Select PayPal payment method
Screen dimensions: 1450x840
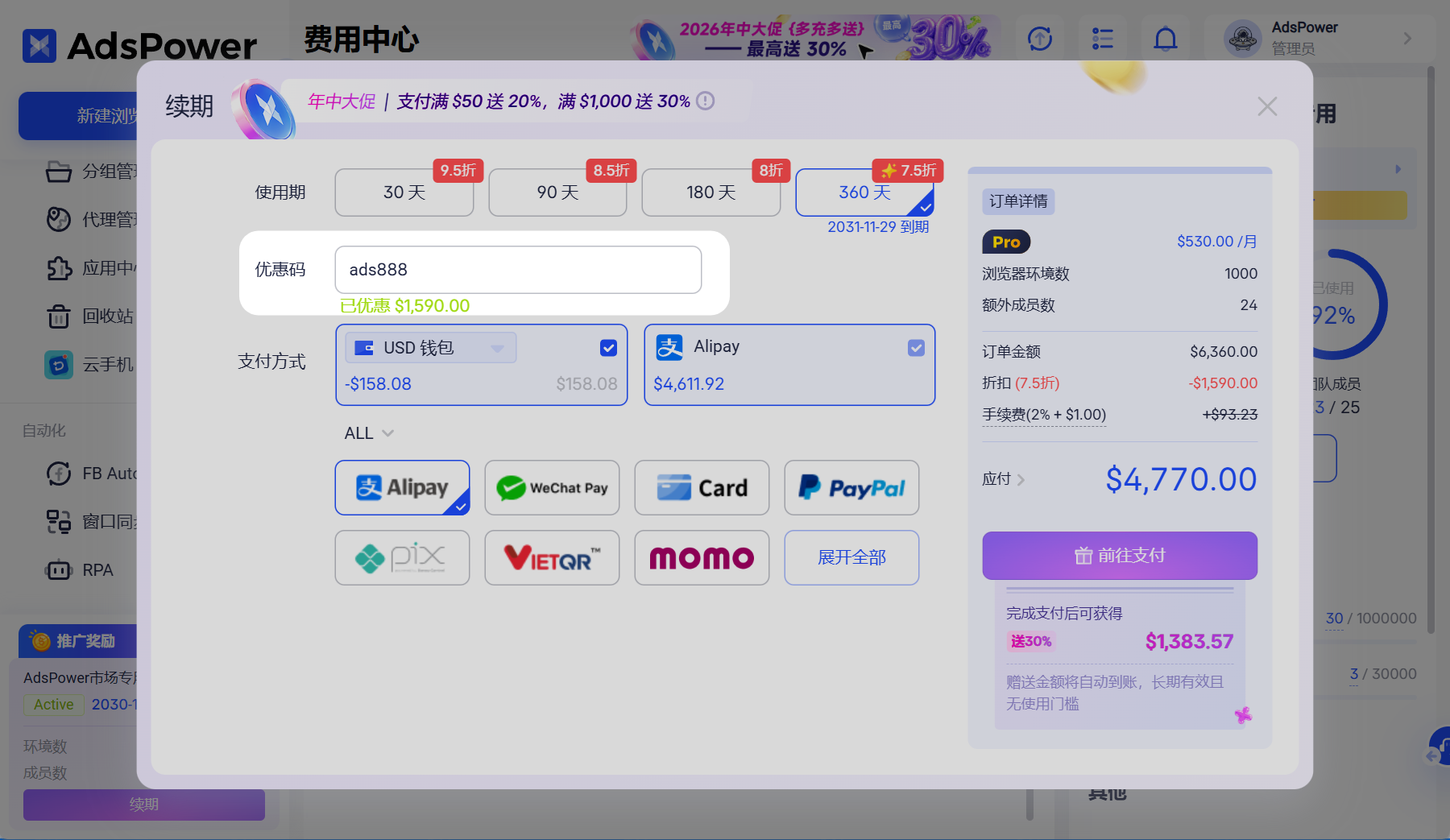click(851, 487)
